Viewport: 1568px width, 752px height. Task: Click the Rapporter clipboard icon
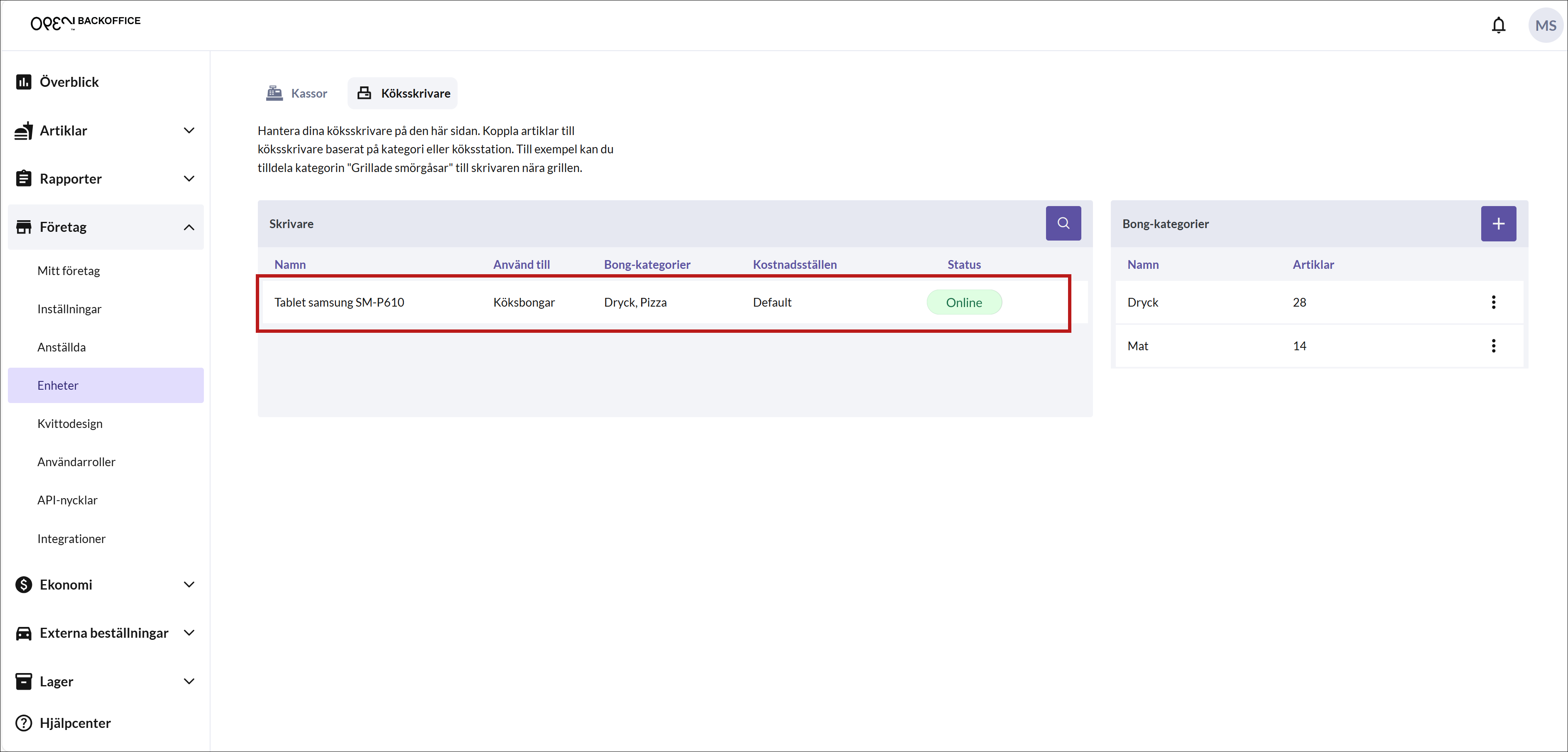[x=24, y=178]
